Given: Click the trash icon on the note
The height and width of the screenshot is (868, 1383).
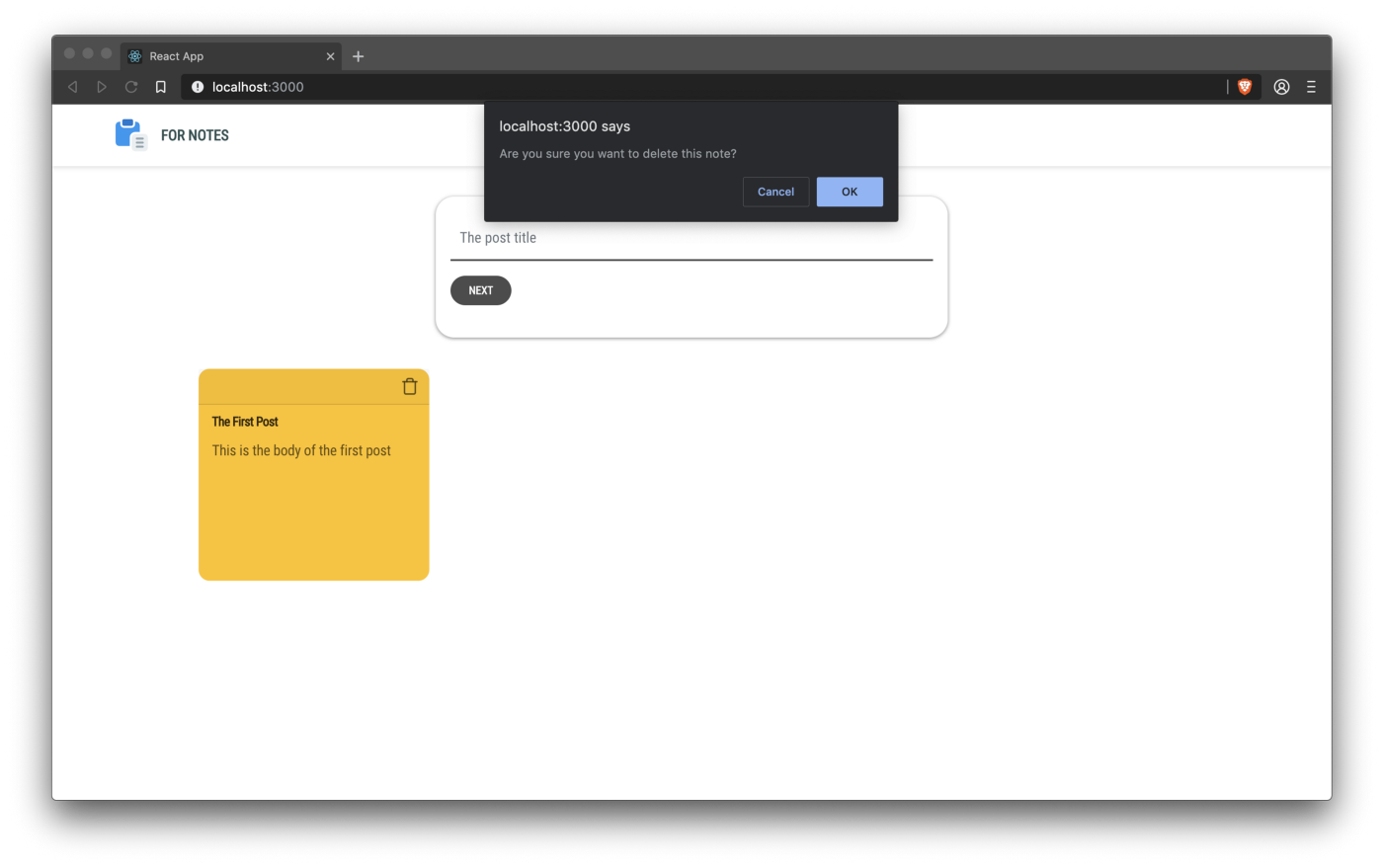Looking at the screenshot, I should (x=409, y=386).
